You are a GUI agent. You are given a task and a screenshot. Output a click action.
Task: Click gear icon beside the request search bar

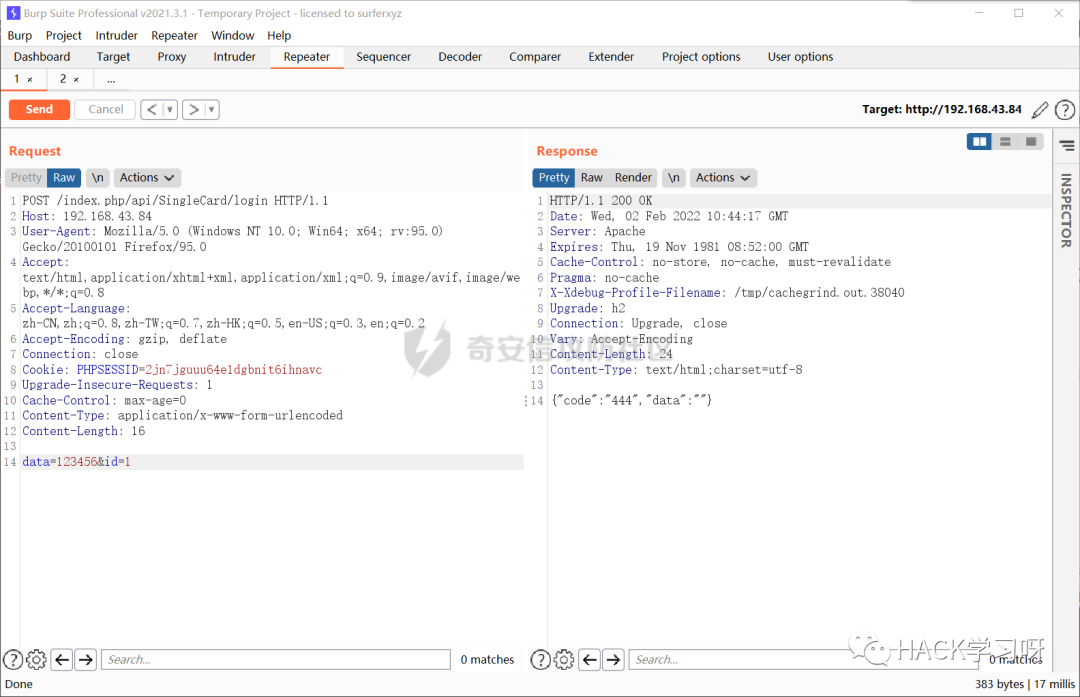[36, 660]
